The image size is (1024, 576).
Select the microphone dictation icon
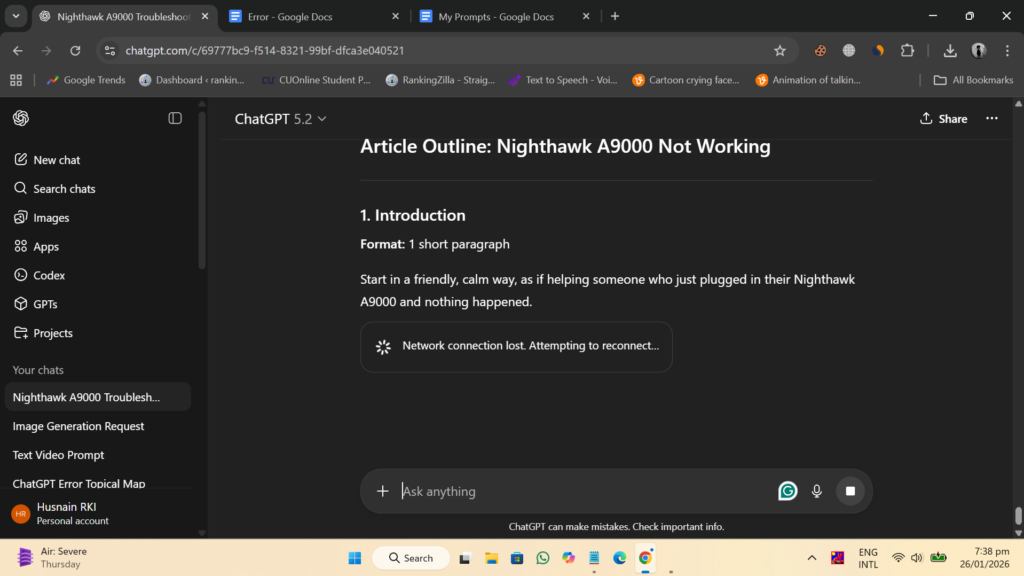(817, 491)
